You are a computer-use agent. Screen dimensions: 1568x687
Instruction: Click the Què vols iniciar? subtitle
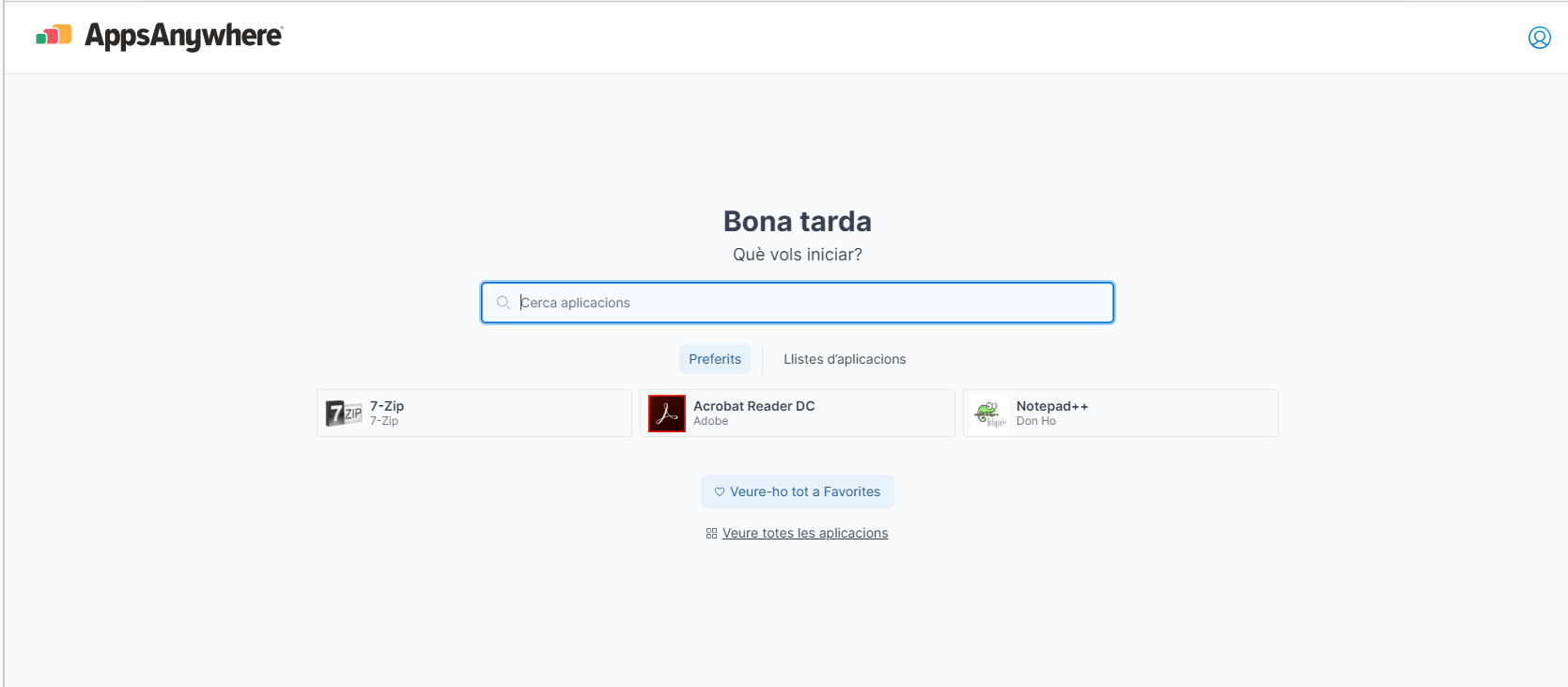[798, 255]
